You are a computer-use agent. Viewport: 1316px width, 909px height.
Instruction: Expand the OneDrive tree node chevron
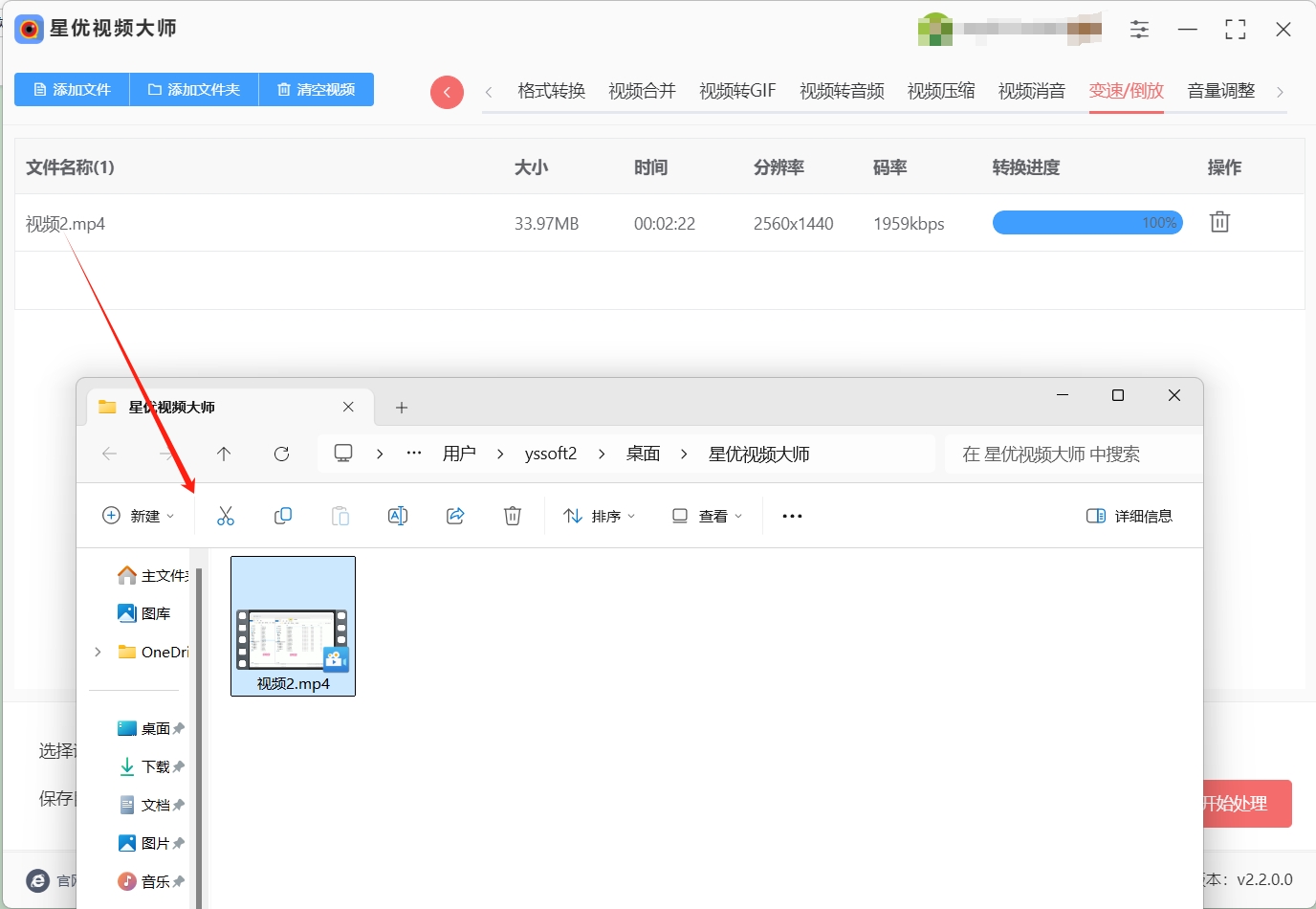point(98,652)
